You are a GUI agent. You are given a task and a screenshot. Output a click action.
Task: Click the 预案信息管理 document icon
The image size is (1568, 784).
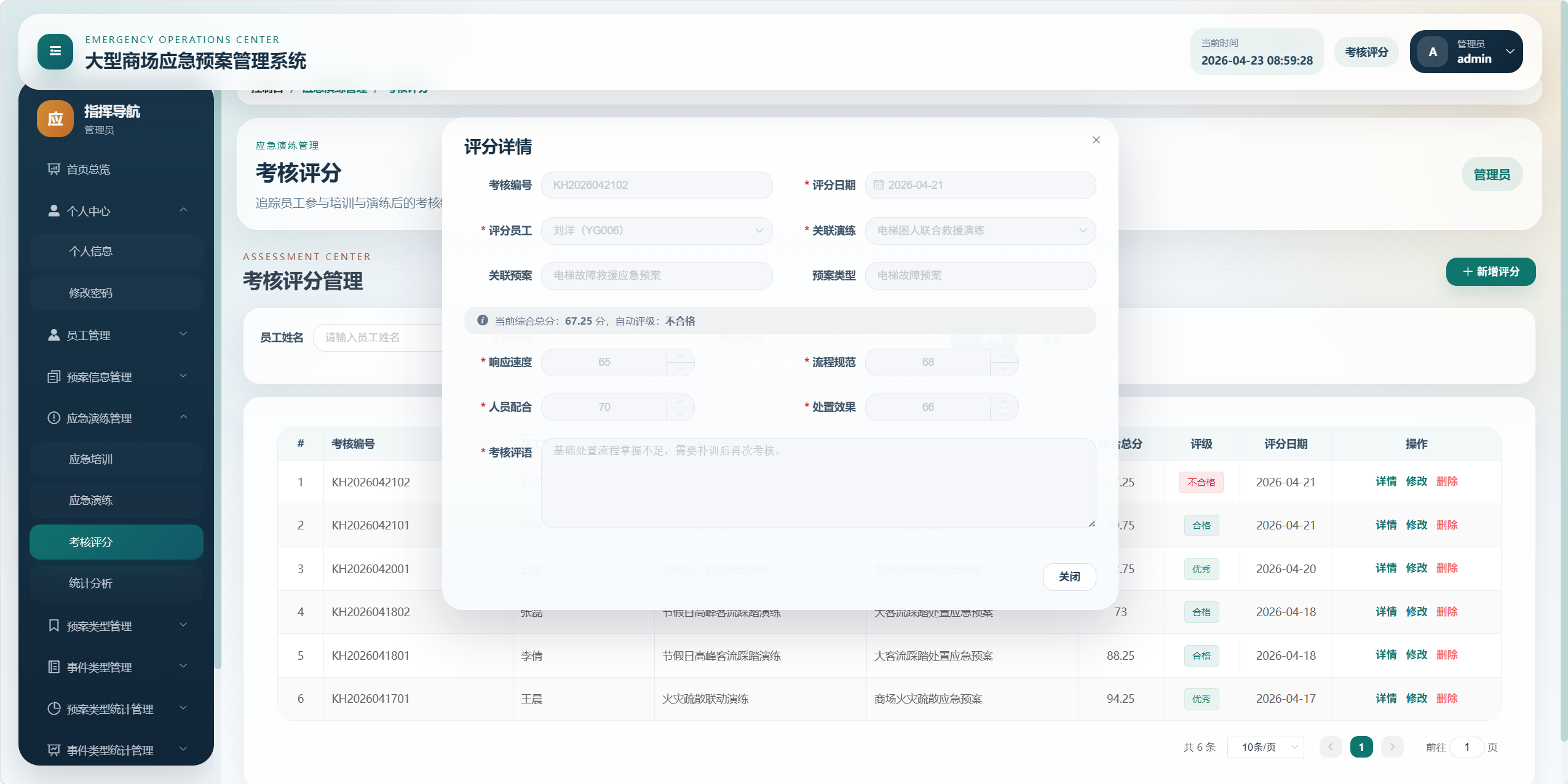[53, 377]
